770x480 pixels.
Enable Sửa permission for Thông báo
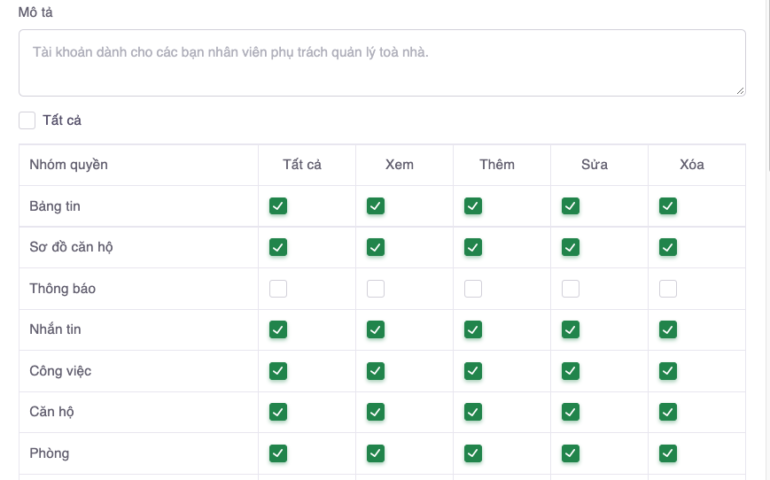click(570, 289)
